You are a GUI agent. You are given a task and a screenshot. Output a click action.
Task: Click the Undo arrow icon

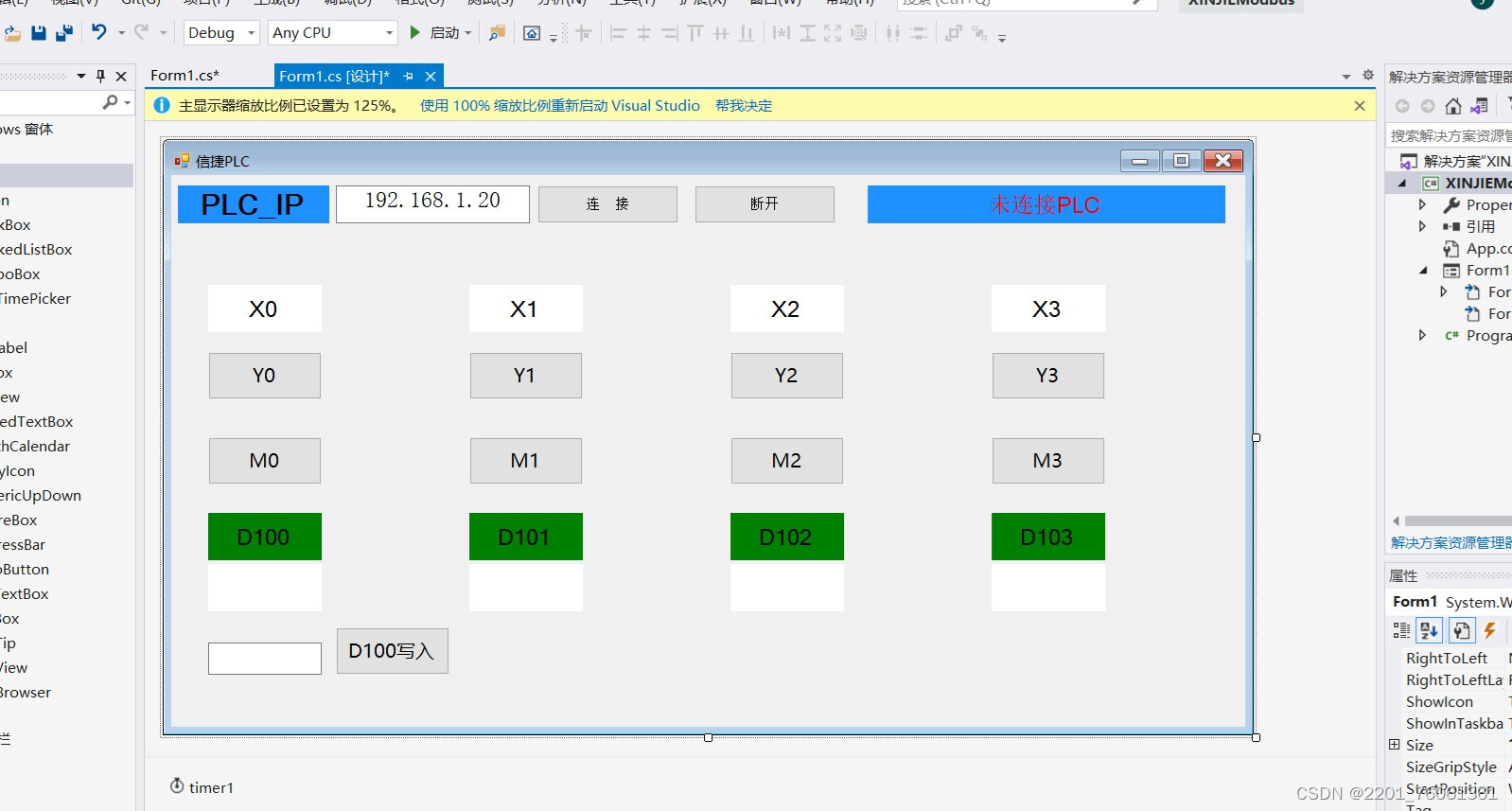(99, 32)
